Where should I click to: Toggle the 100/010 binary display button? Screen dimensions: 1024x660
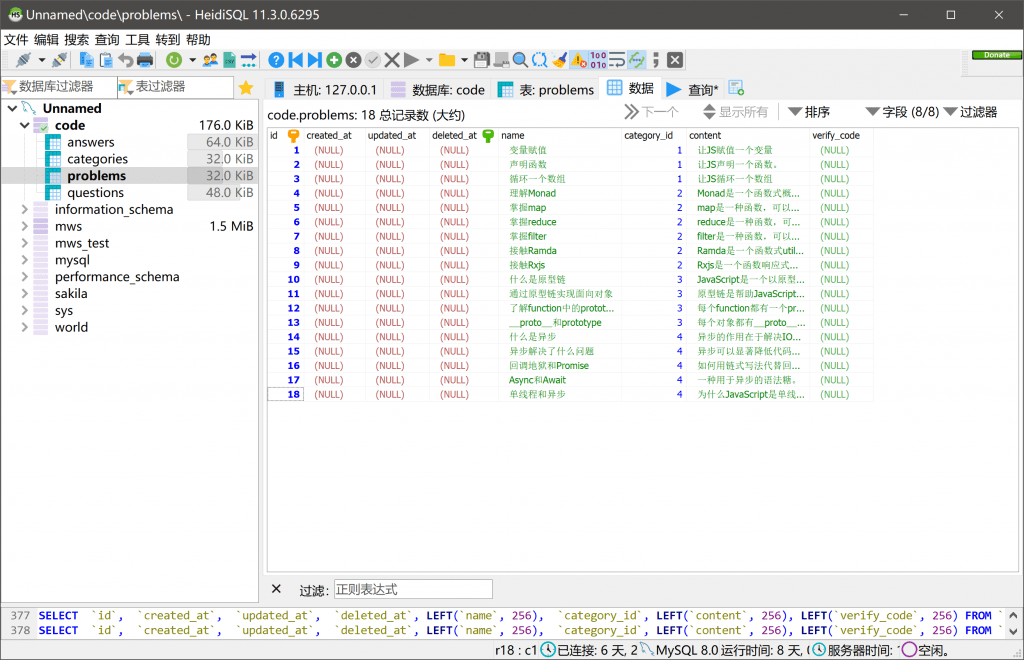click(x=598, y=60)
